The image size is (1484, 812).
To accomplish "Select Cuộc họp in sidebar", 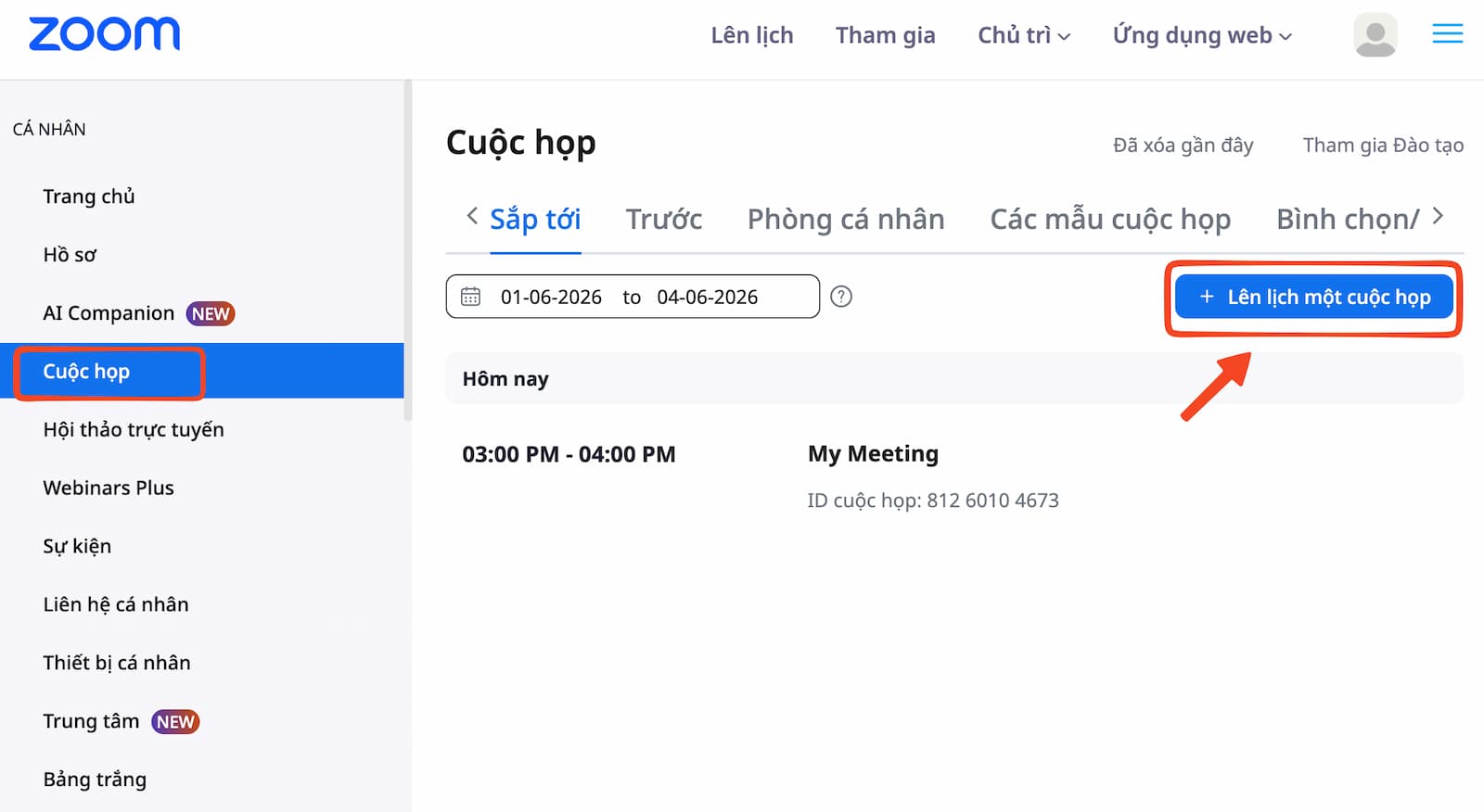I will [x=202, y=371].
